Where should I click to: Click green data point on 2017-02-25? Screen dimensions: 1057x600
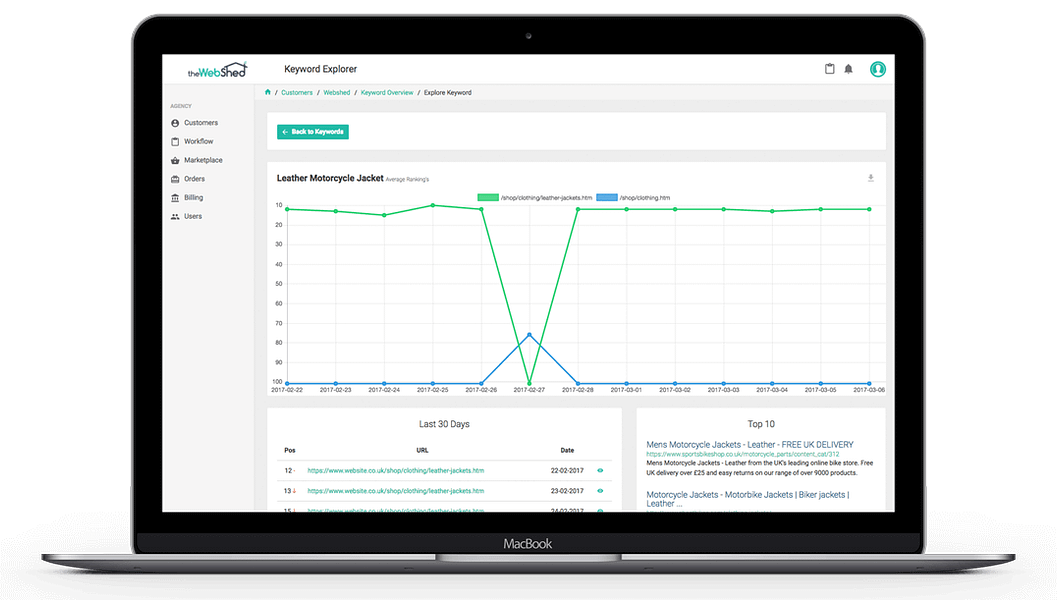tap(433, 205)
